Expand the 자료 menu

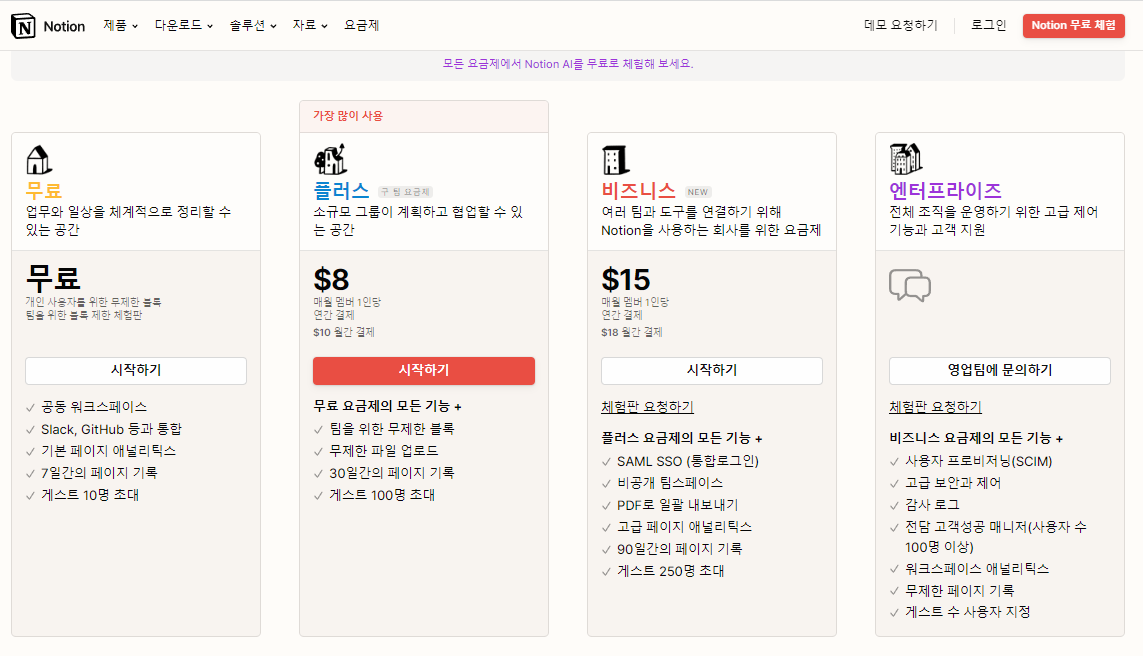310,26
